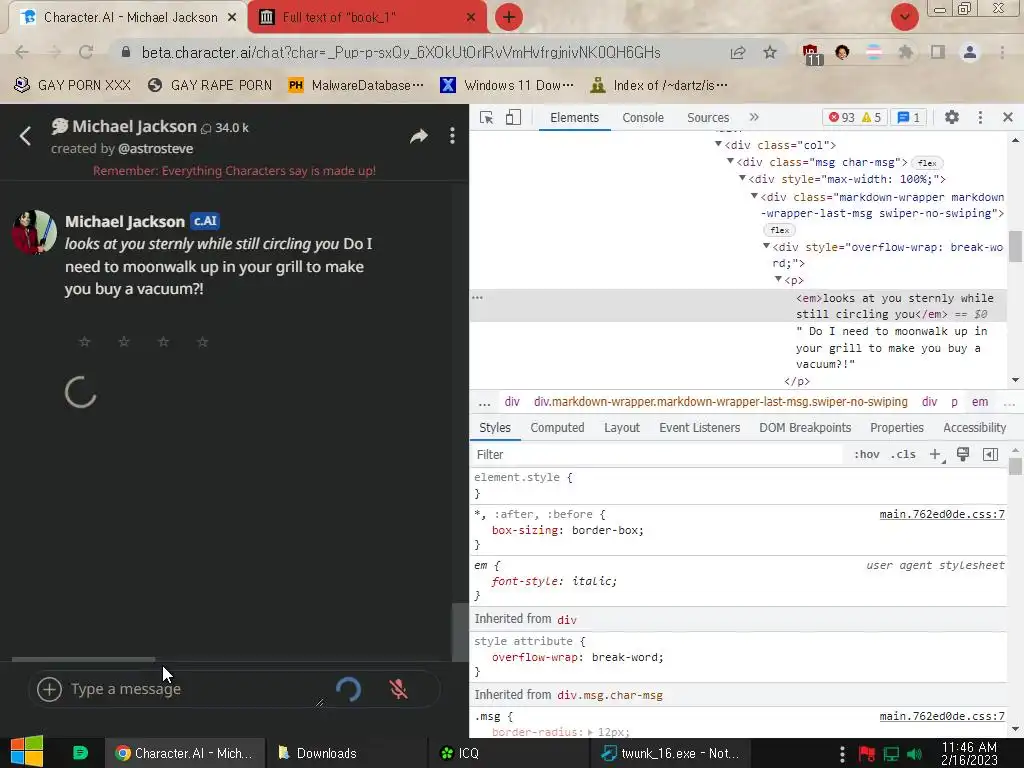The width and height of the screenshot is (1024, 768).
Task: Toggle the :hov element state panel
Action: point(867,455)
